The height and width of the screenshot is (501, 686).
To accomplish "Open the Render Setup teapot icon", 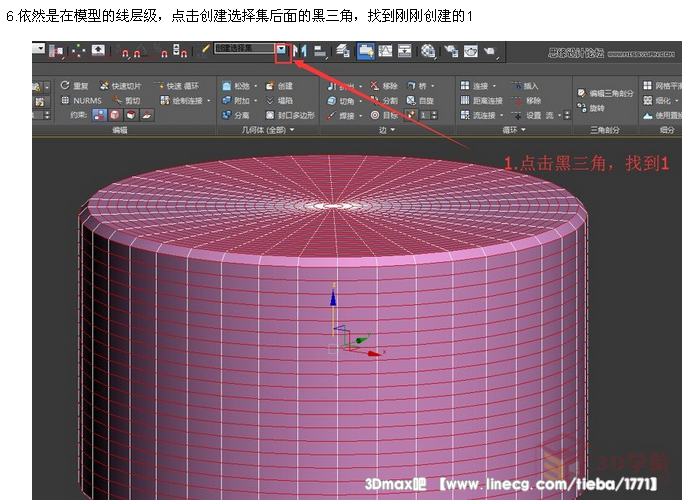I will pos(451,51).
